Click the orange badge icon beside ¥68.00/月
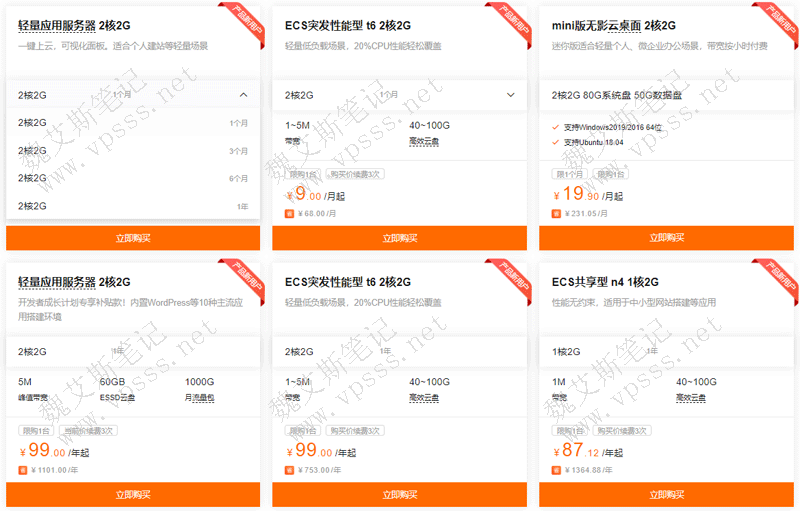This screenshot has height=511, width=800. point(289,214)
